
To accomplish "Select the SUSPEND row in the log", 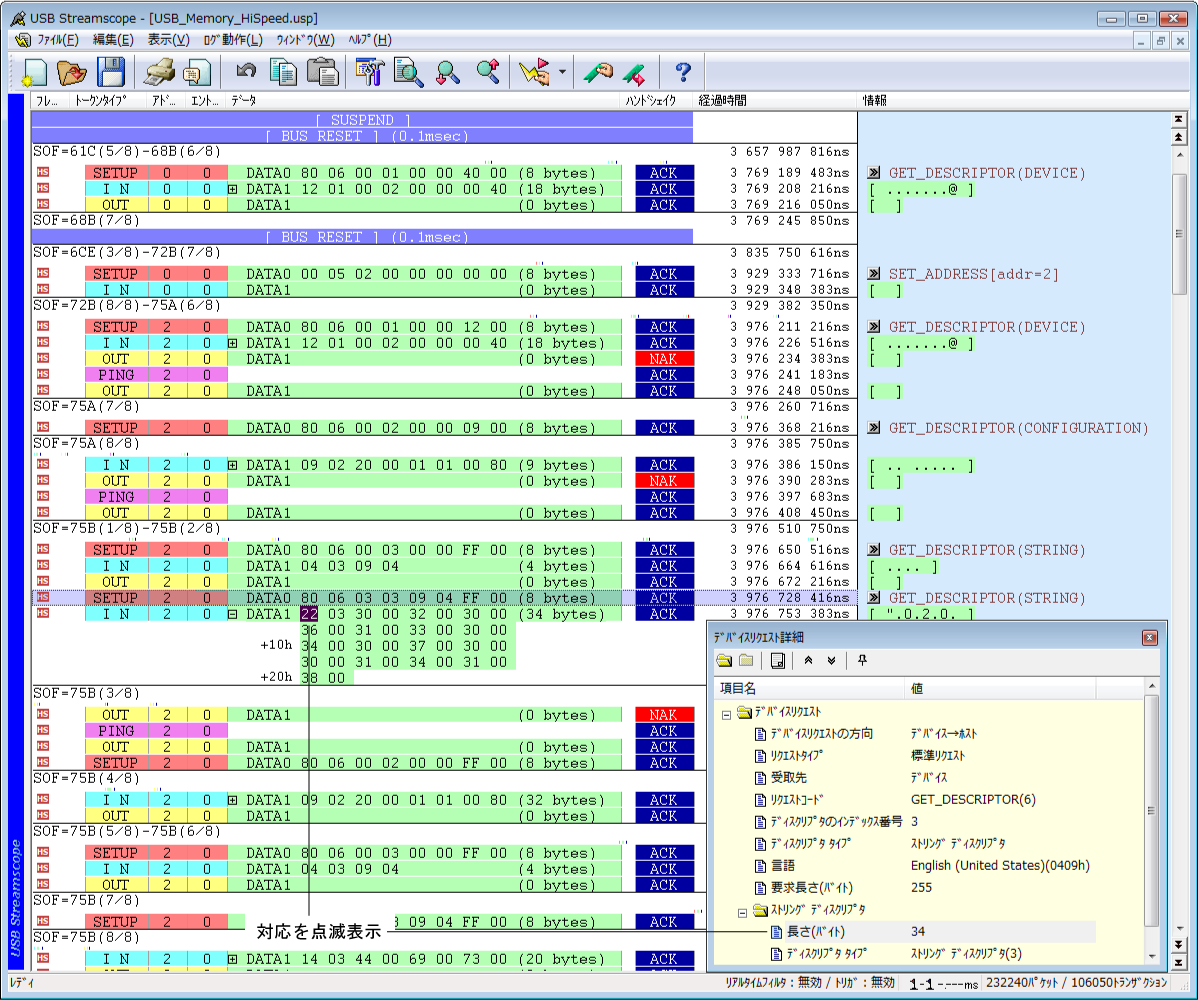I will click(x=362, y=120).
